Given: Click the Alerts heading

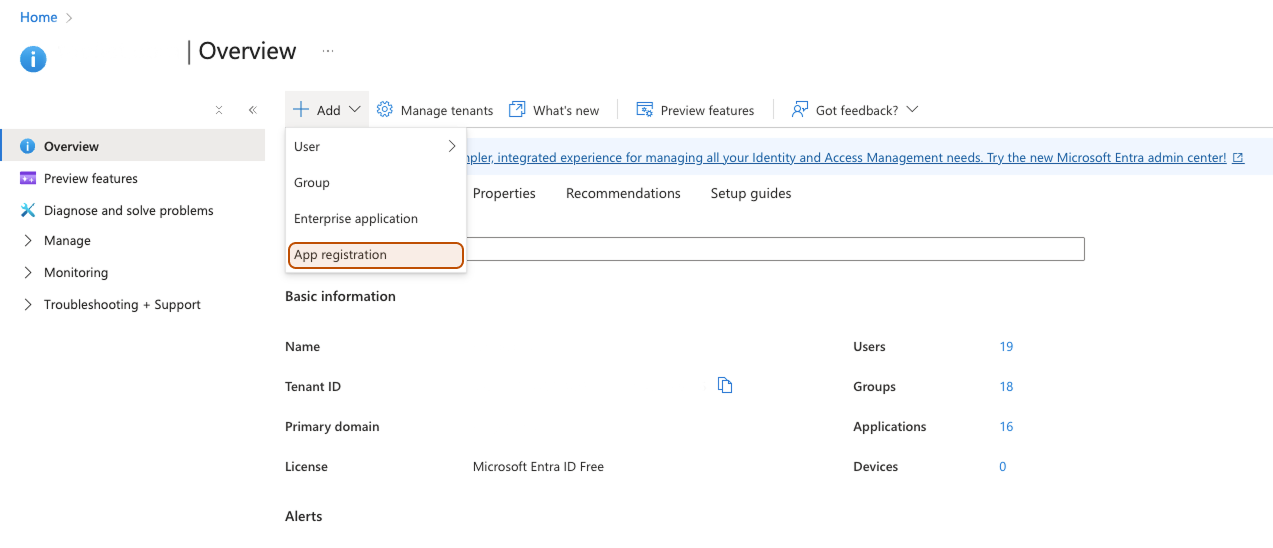Looking at the screenshot, I should coord(304,517).
